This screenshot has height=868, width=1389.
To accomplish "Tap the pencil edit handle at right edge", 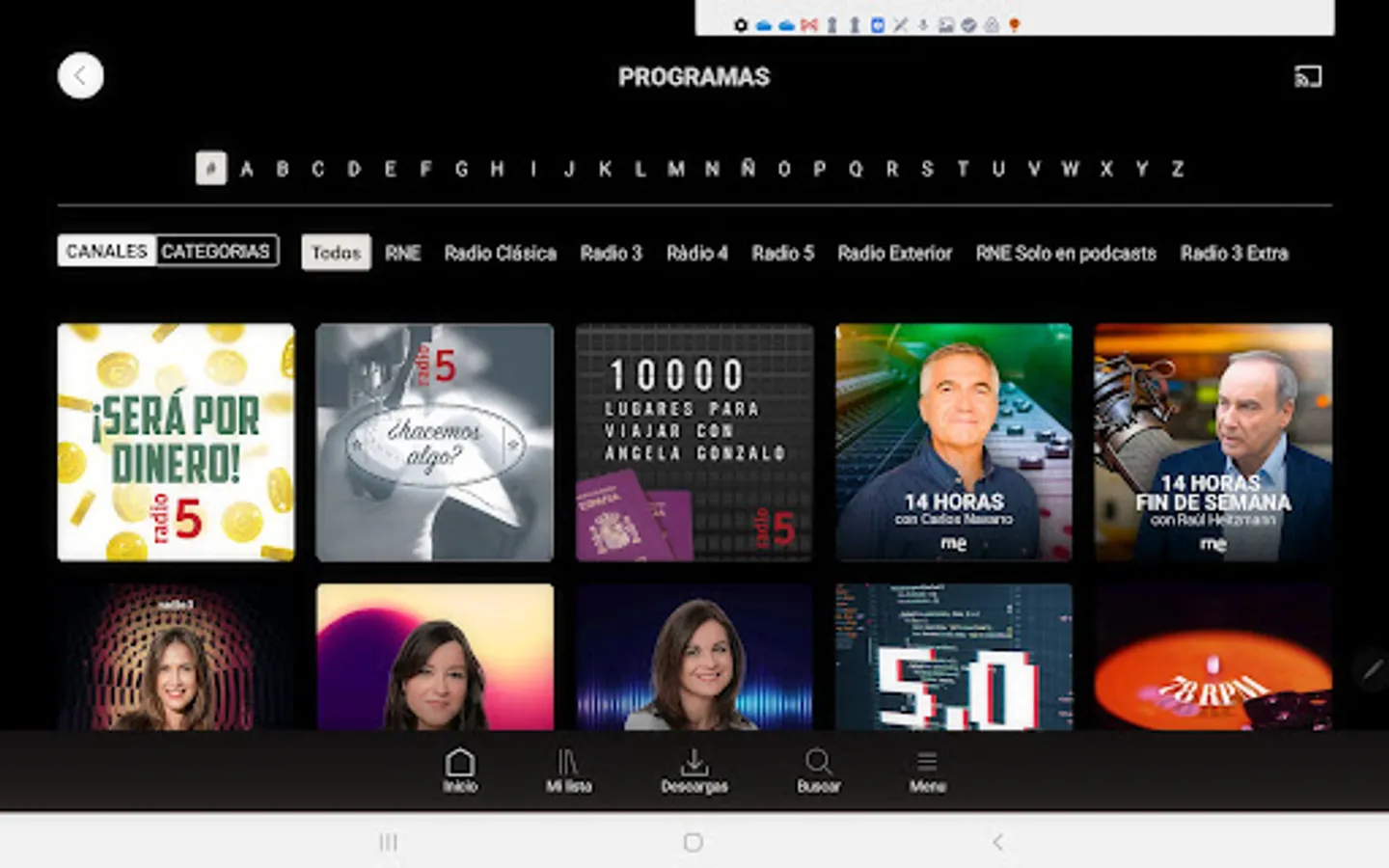I will click(x=1372, y=669).
